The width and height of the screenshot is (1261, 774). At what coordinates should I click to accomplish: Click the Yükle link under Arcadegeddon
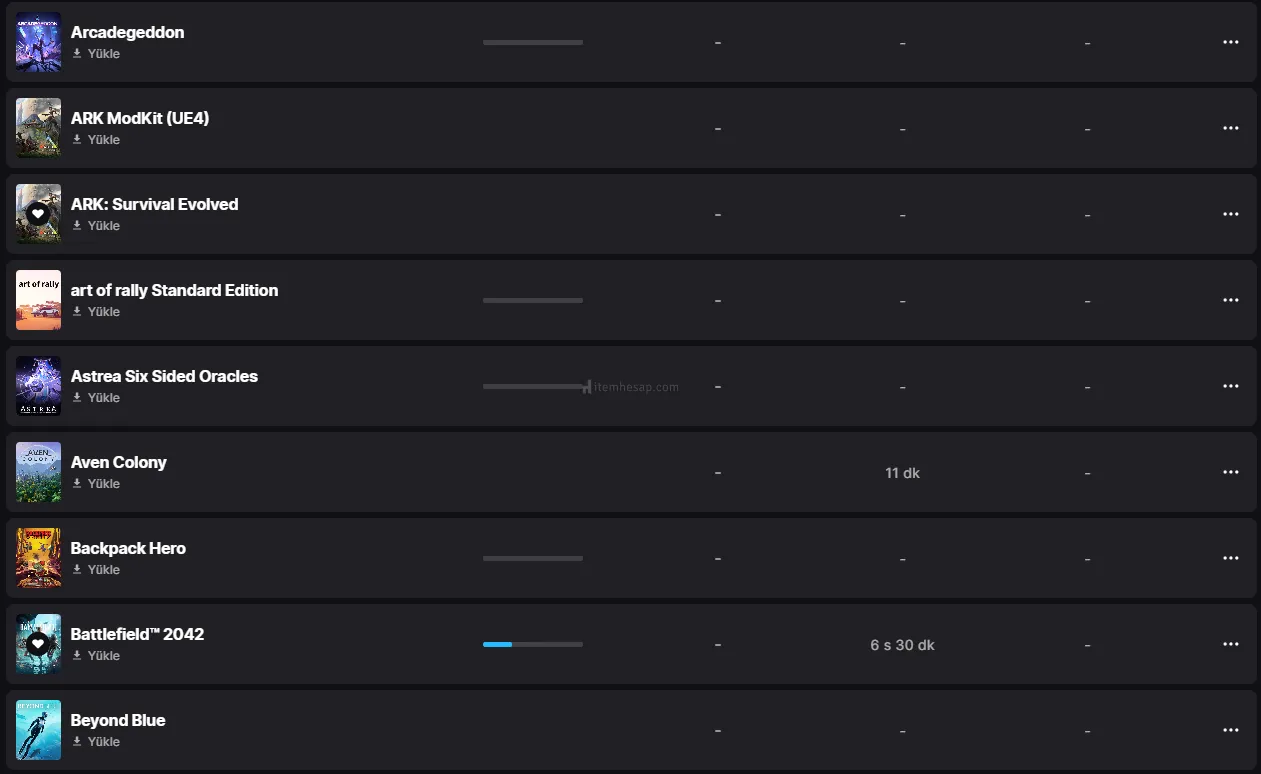[103, 54]
